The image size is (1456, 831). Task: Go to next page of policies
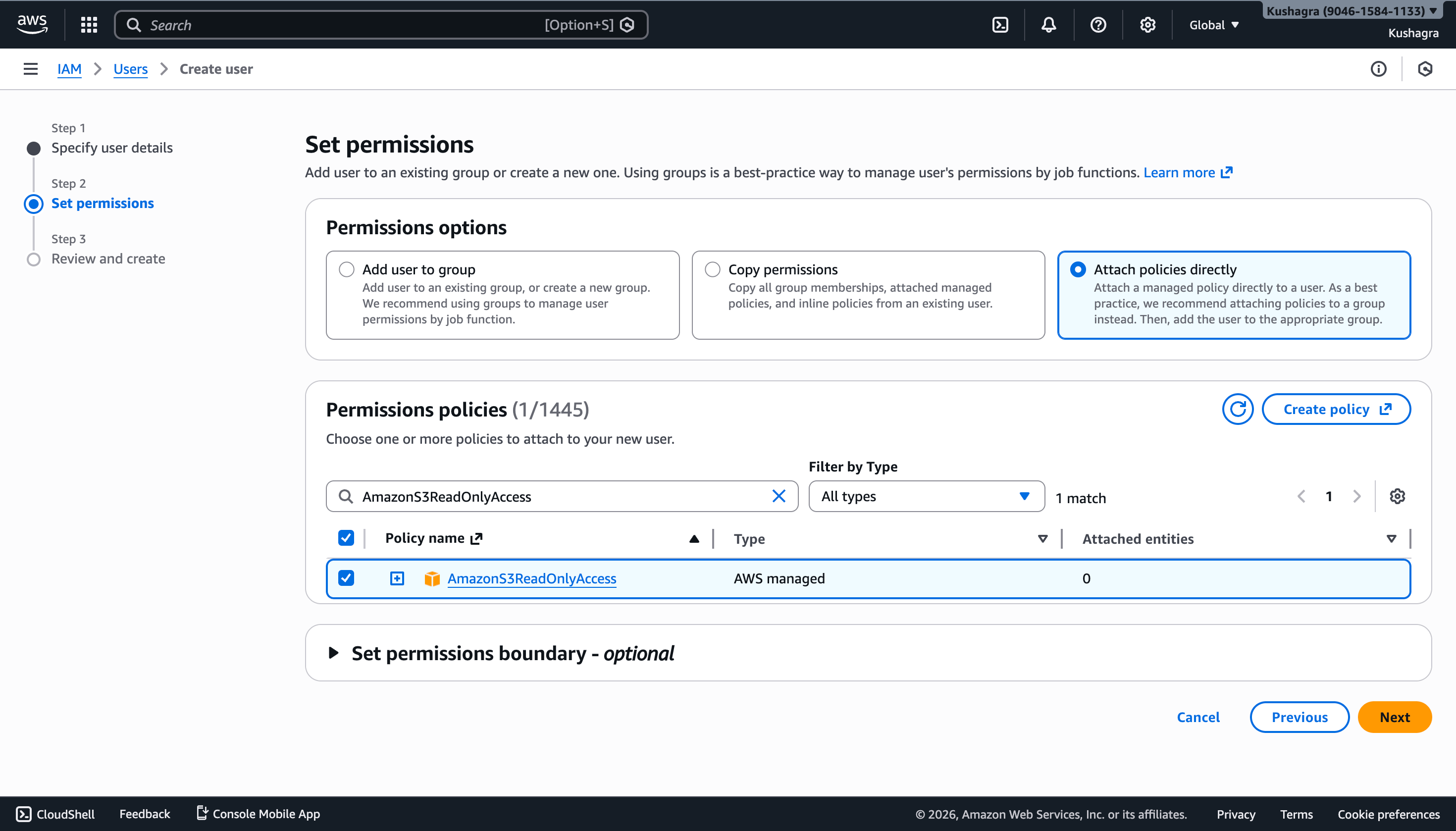point(1356,496)
